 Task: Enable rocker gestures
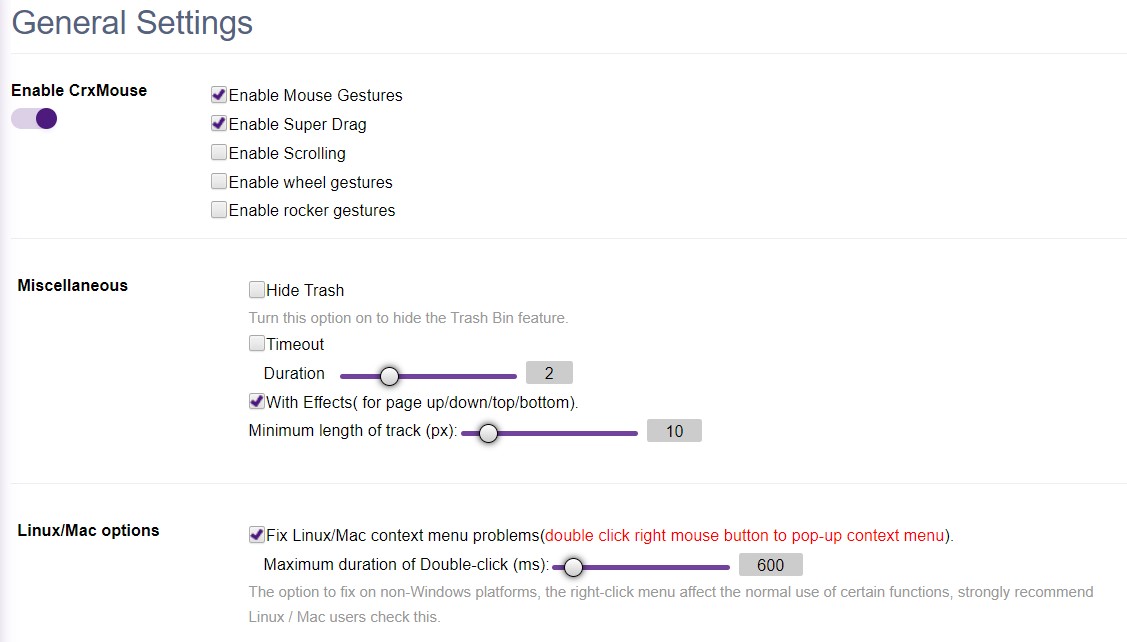(x=218, y=210)
